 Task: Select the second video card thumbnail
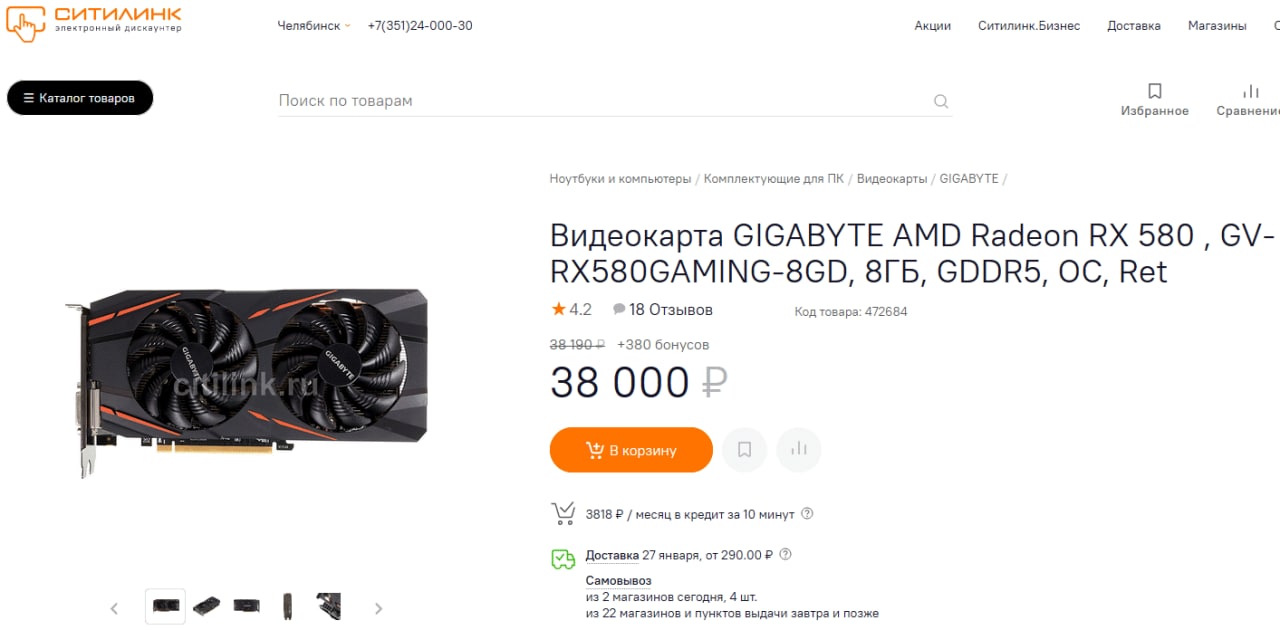point(206,606)
